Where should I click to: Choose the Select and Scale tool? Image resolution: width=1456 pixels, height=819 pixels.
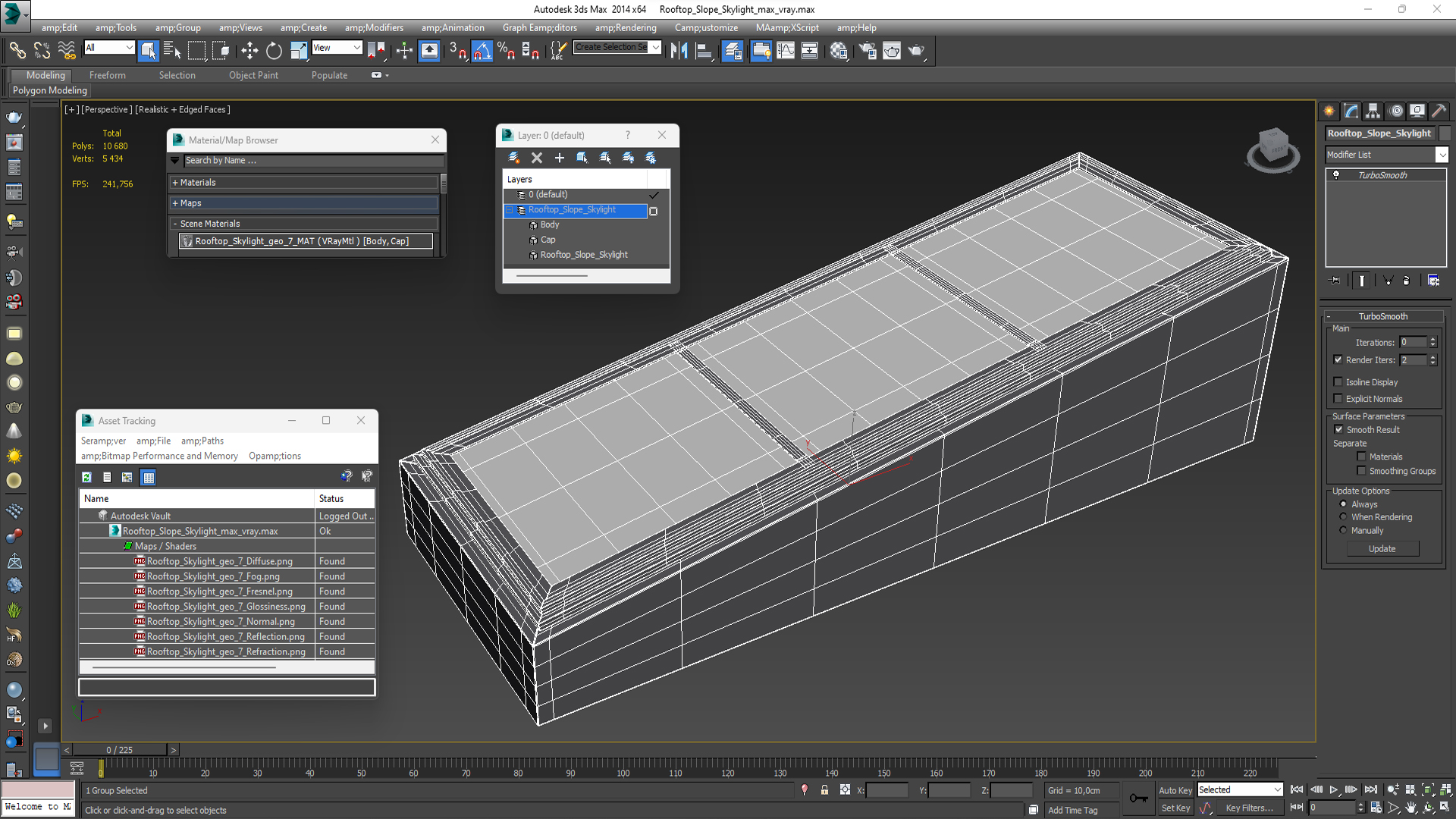point(299,51)
